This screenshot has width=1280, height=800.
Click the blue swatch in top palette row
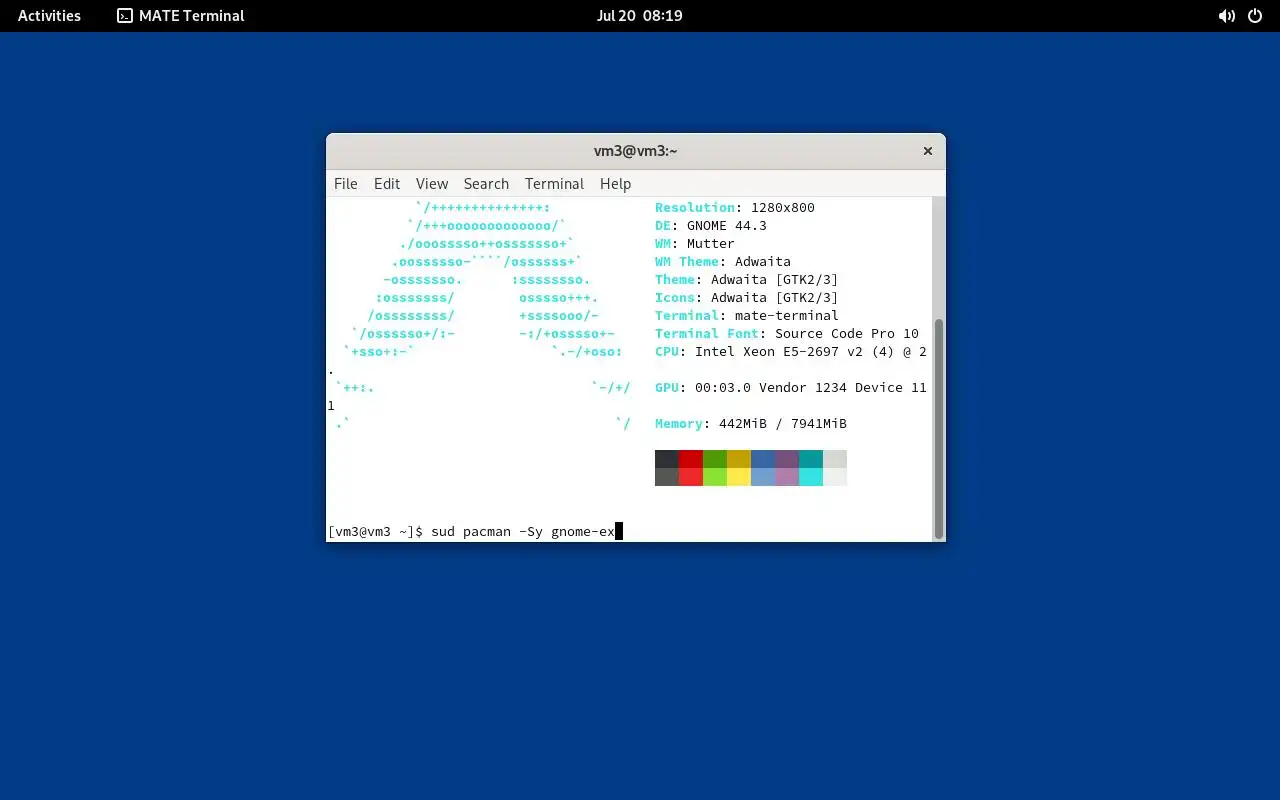763,459
